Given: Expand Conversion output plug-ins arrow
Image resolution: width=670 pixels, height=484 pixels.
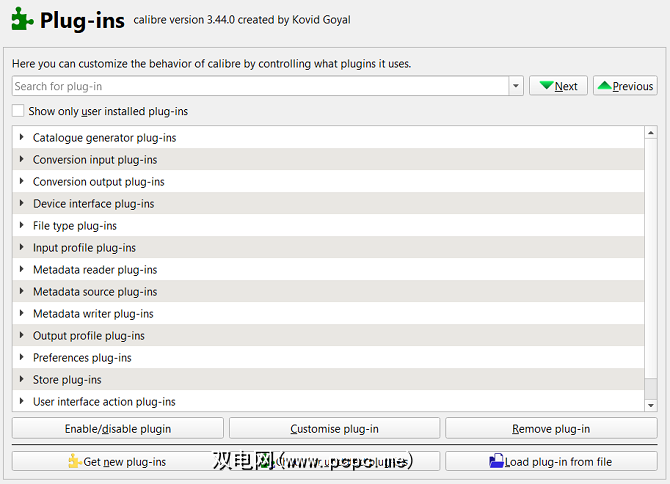Looking at the screenshot, I should 22,182.
